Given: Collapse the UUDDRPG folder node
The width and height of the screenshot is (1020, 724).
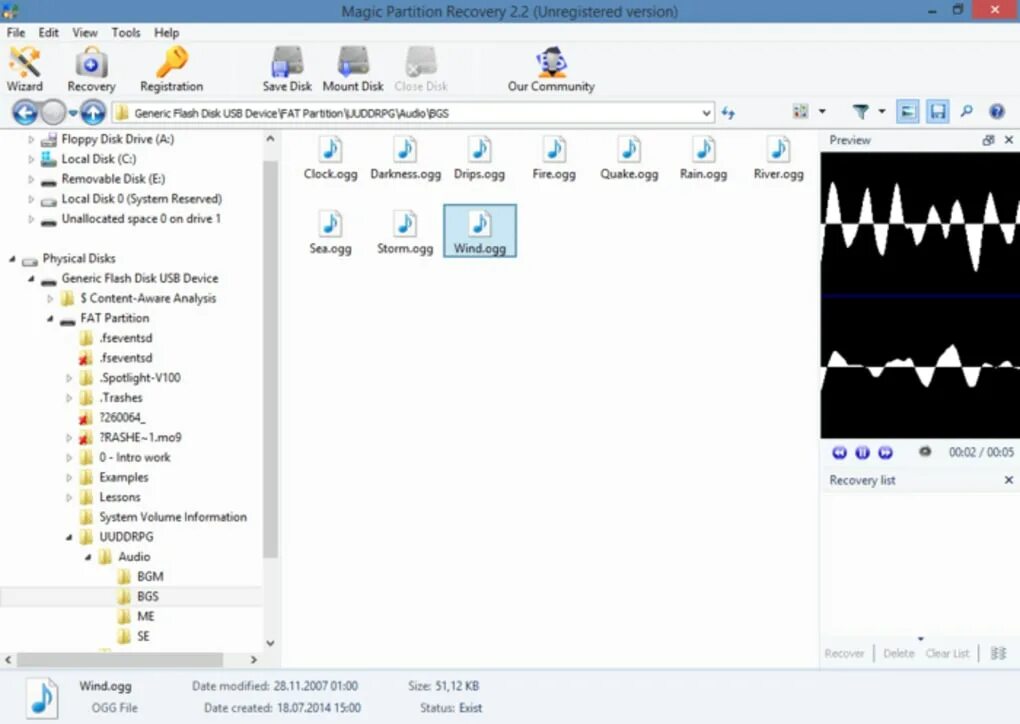Looking at the screenshot, I should (69, 537).
